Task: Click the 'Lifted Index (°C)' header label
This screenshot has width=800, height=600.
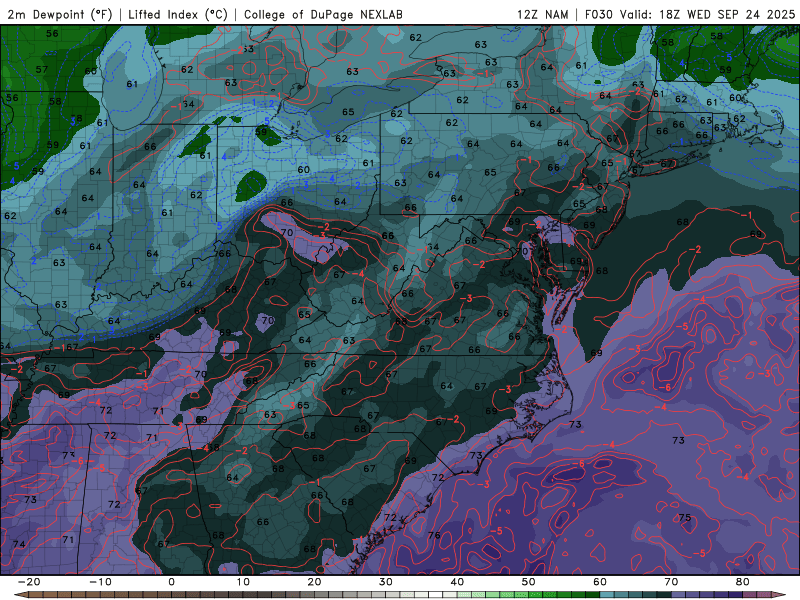Action: [178, 14]
